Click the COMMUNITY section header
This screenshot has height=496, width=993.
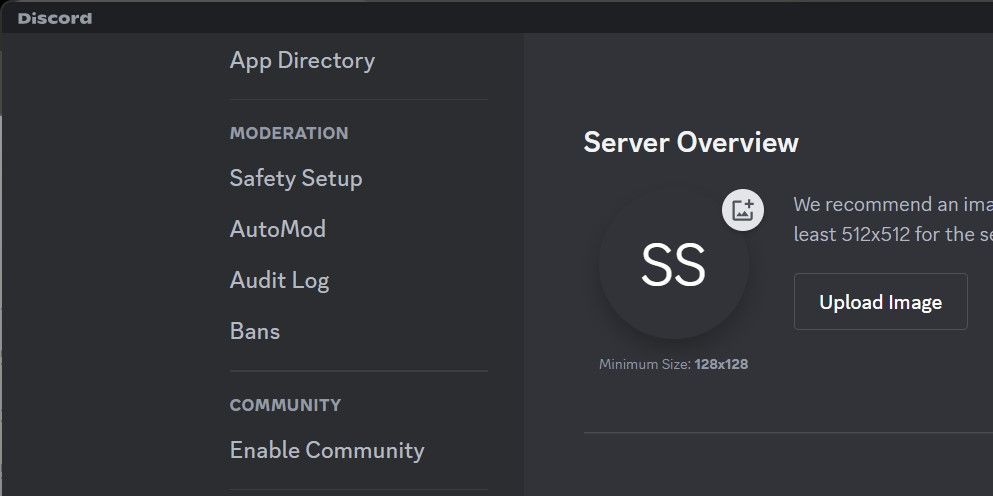click(285, 405)
